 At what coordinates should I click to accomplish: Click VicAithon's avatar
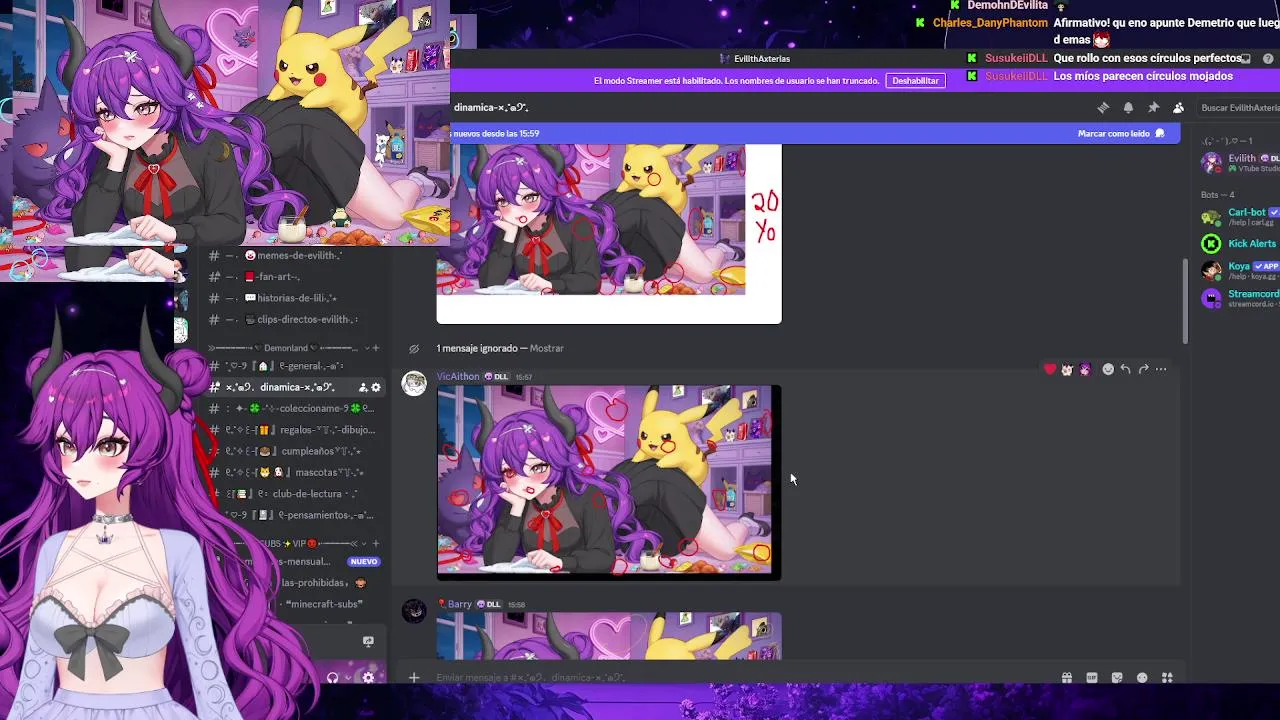tap(414, 383)
